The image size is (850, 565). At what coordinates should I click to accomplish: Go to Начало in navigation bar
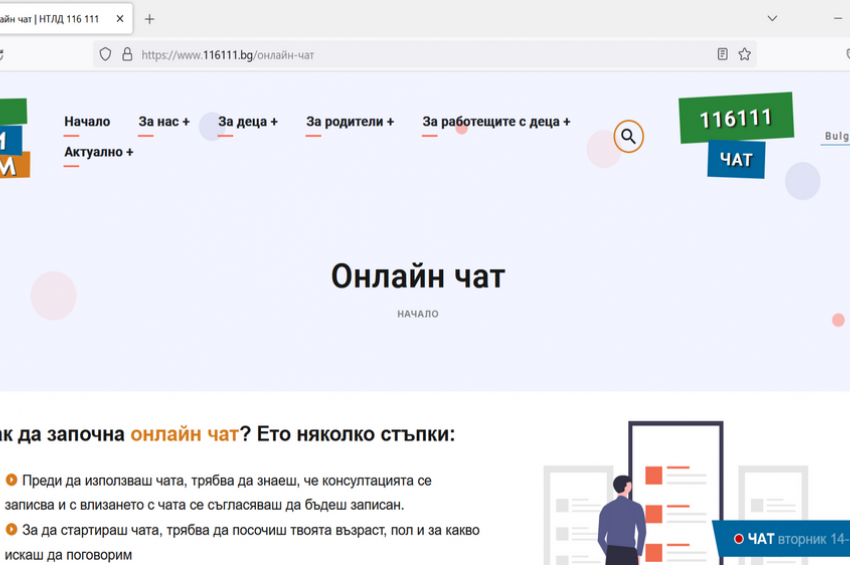tap(87, 122)
